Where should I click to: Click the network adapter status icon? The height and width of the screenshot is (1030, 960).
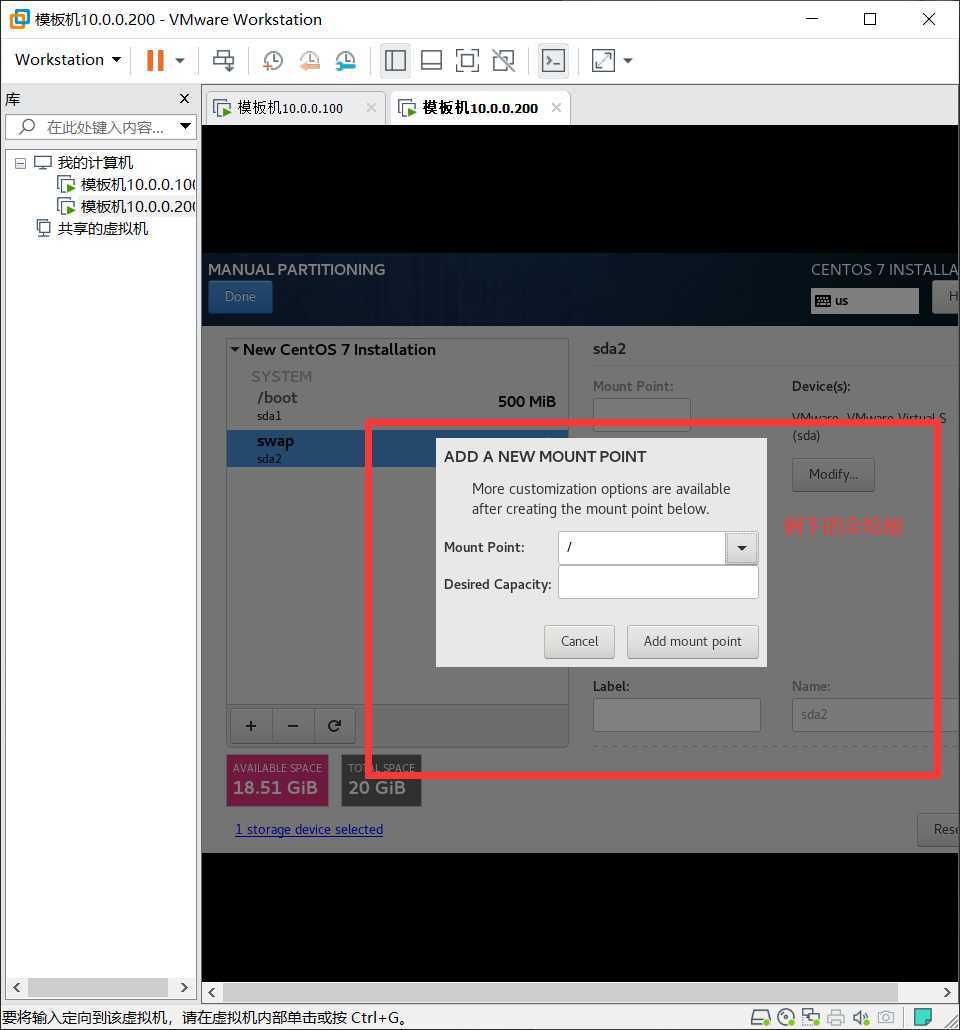tap(811, 1018)
